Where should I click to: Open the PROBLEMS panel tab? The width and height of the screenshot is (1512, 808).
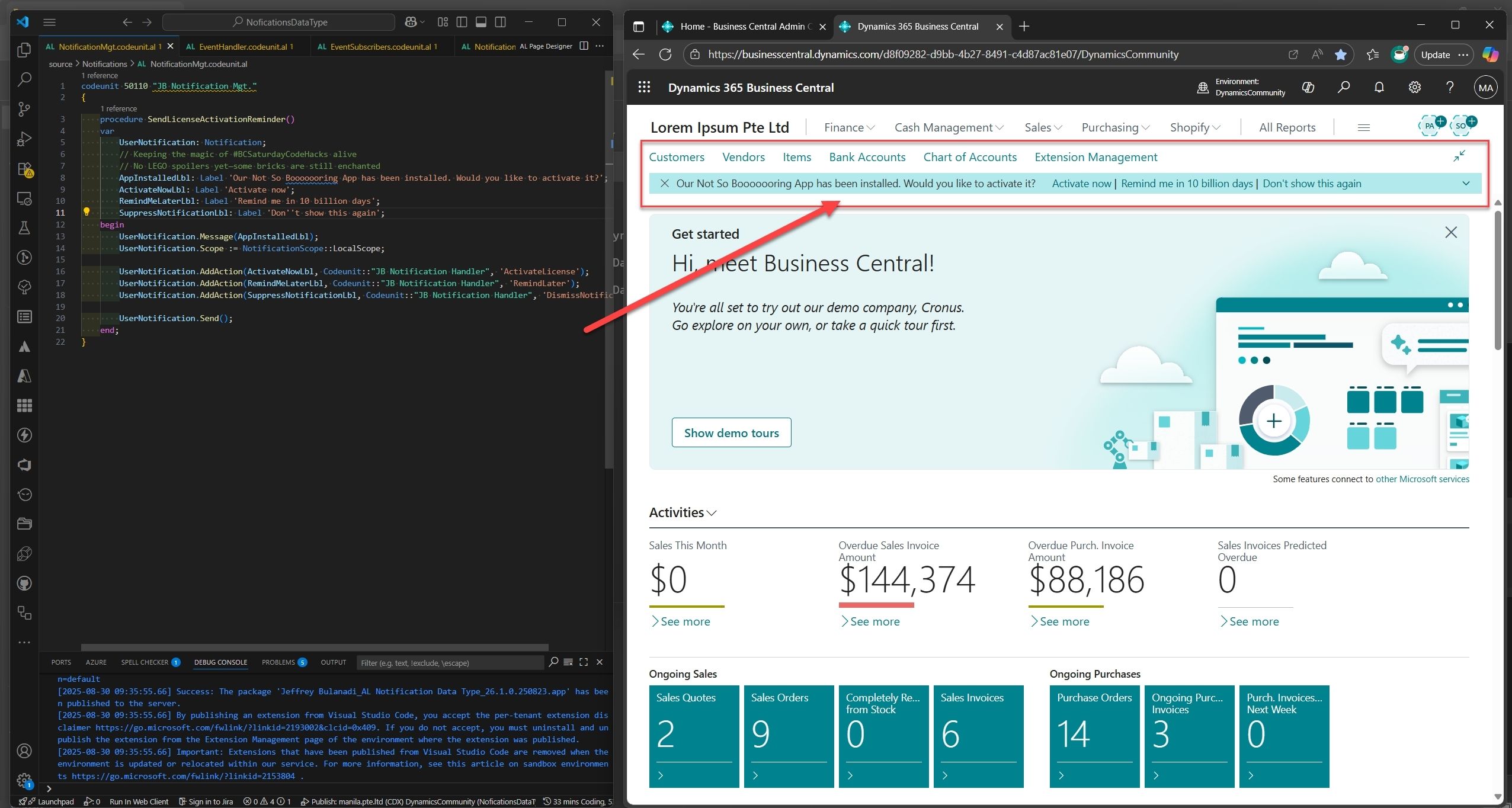click(278, 662)
